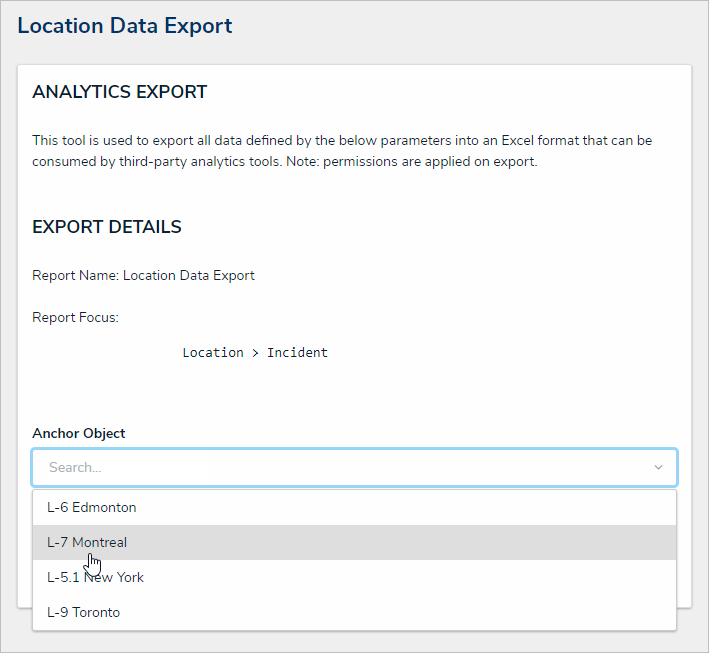Click the Anchor Object field label
Screen dimensions: 709x653
point(79,433)
